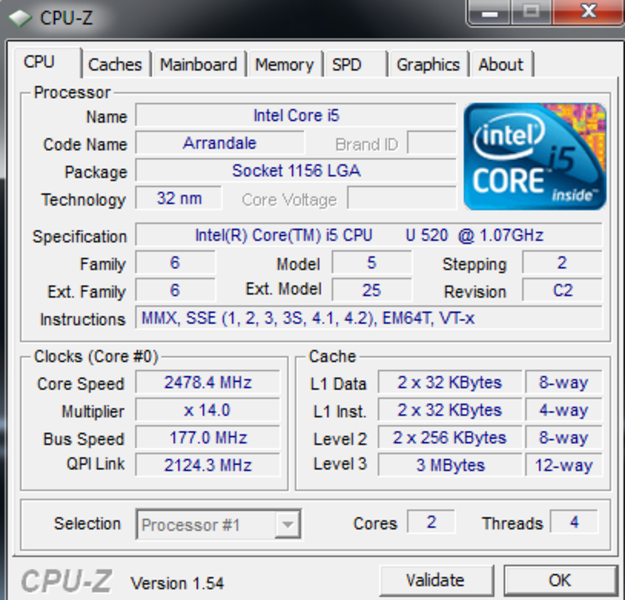Click the Threads count '4'

pyautogui.click(x=574, y=521)
